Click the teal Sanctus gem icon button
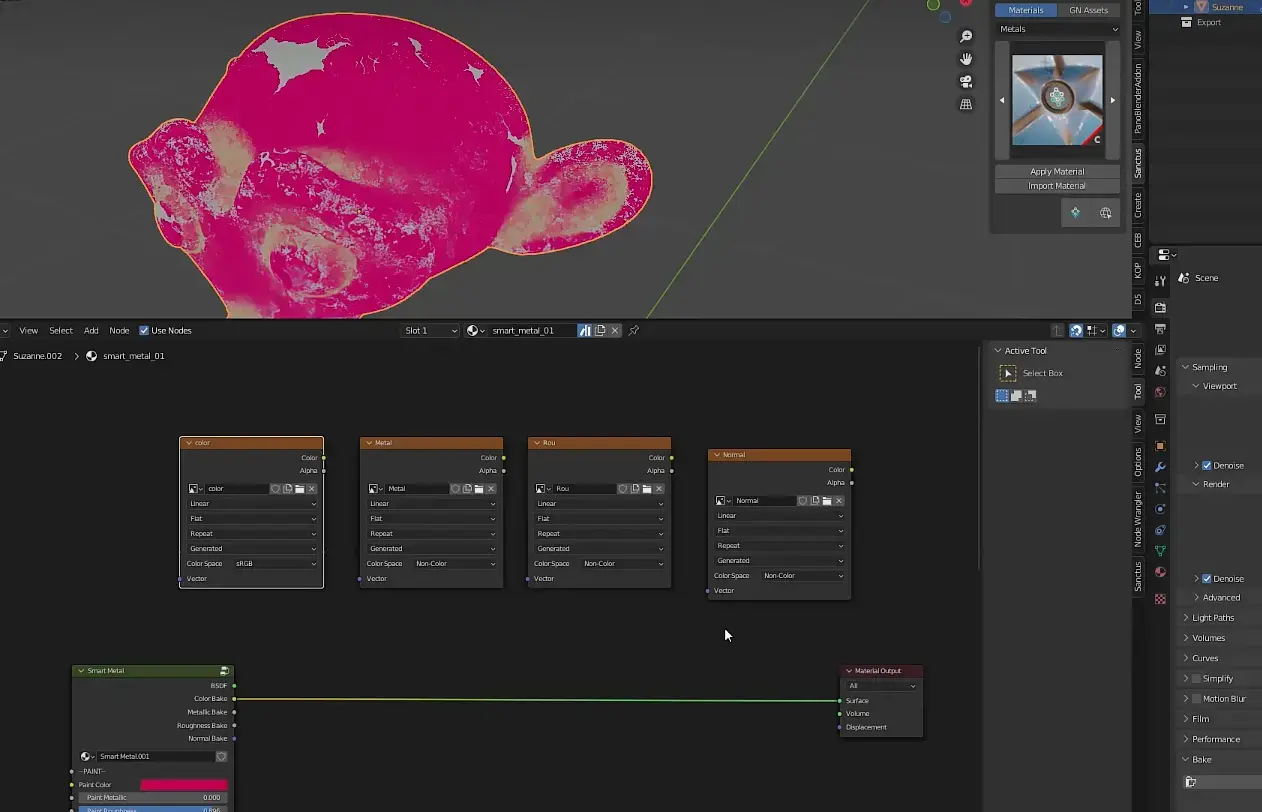The image size is (1262, 812). 1075,213
